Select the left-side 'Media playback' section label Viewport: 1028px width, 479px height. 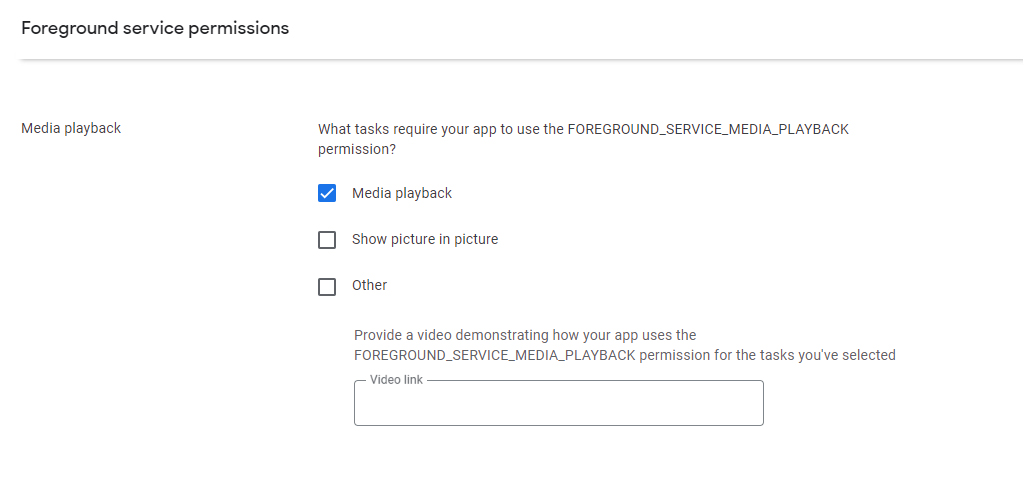pyautogui.click(x=71, y=128)
